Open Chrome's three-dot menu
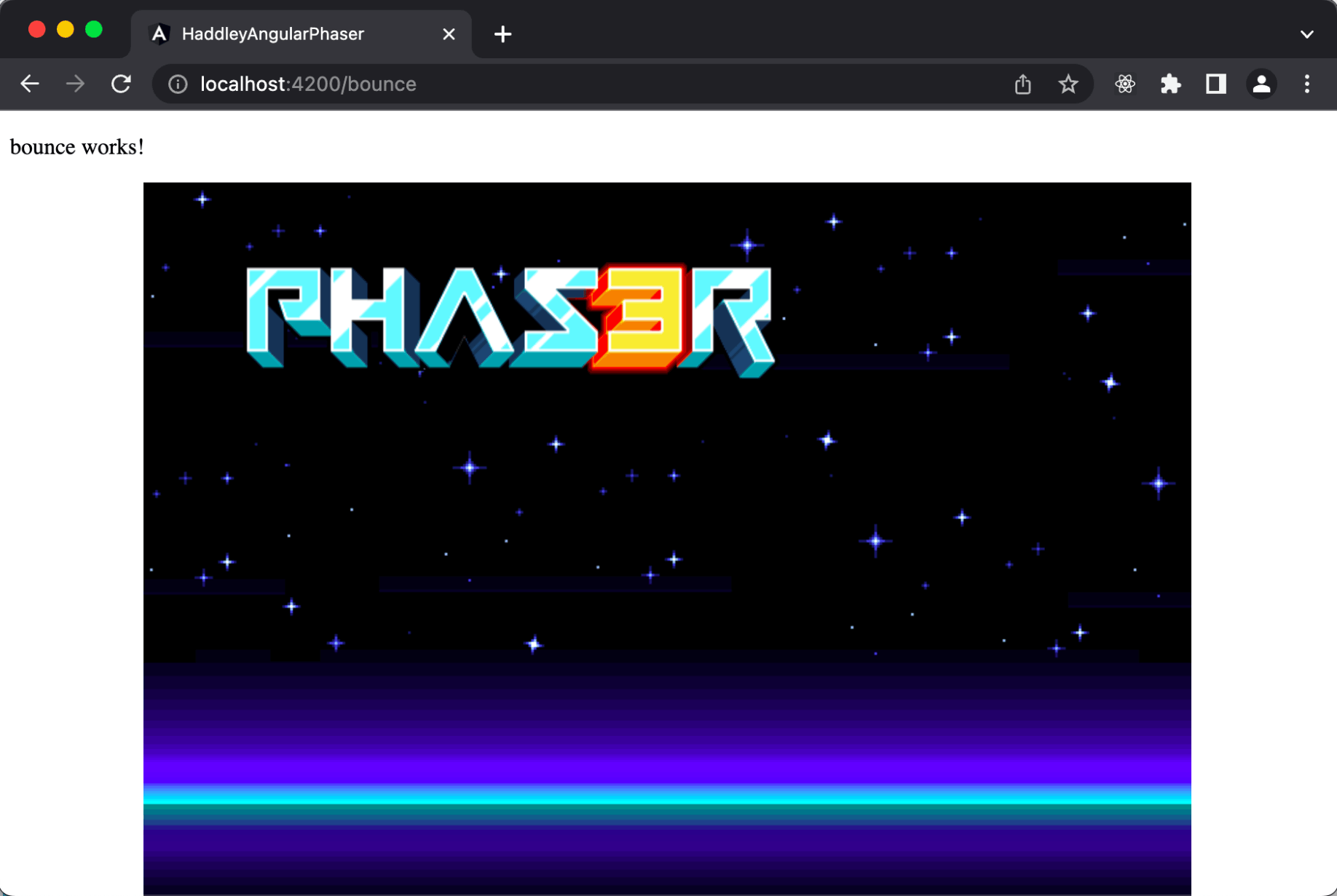Image resolution: width=1337 pixels, height=896 pixels. [x=1306, y=84]
